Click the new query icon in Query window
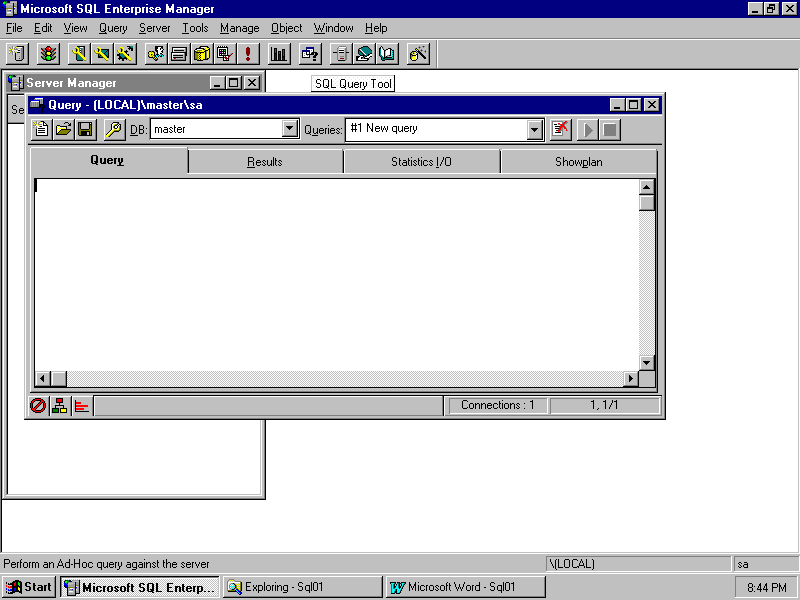 pyautogui.click(x=41, y=129)
